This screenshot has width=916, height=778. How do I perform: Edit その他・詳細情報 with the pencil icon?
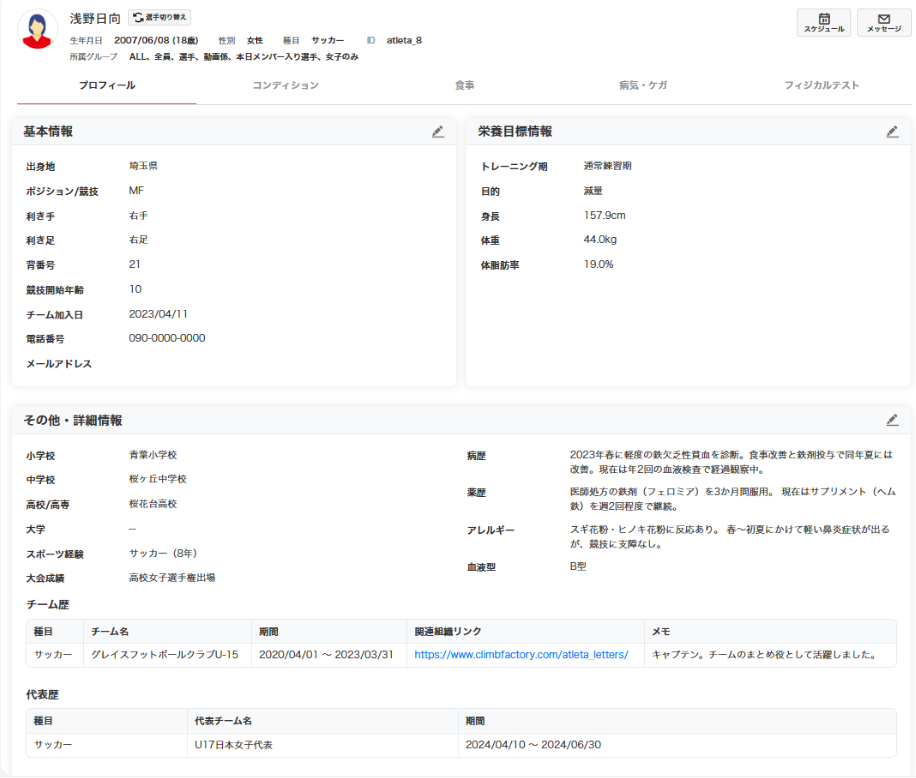[x=892, y=420]
